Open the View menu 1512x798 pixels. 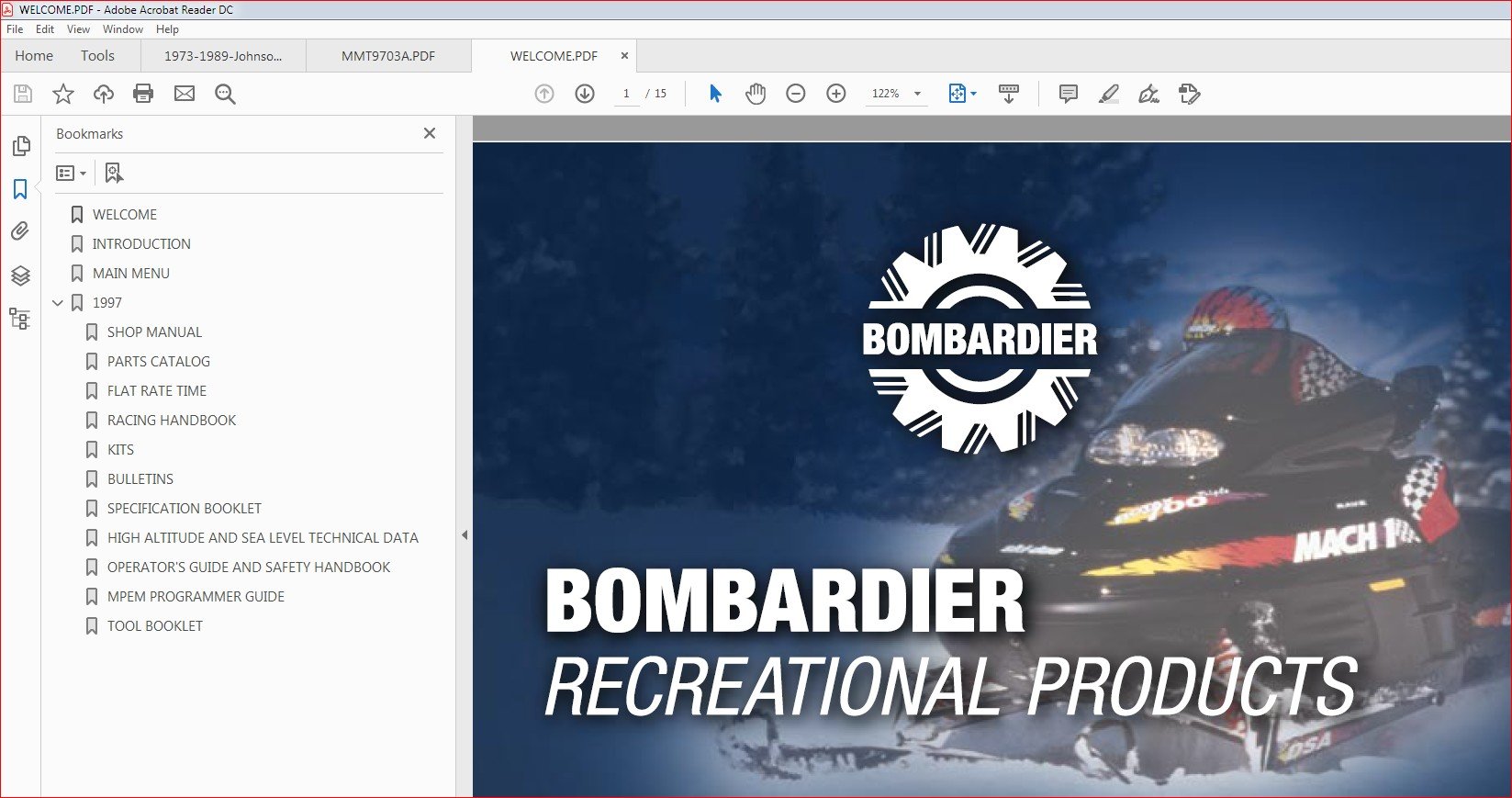[x=78, y=29]
